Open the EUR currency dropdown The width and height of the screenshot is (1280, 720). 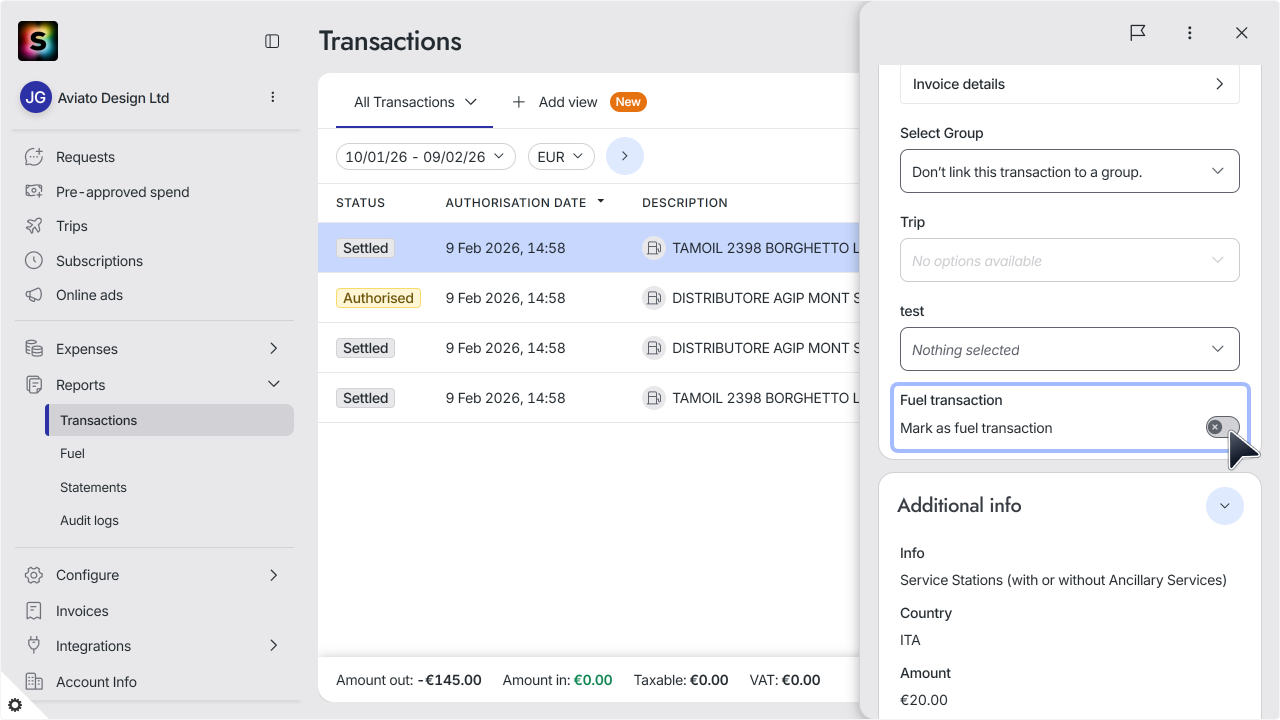tap(561, 157)
